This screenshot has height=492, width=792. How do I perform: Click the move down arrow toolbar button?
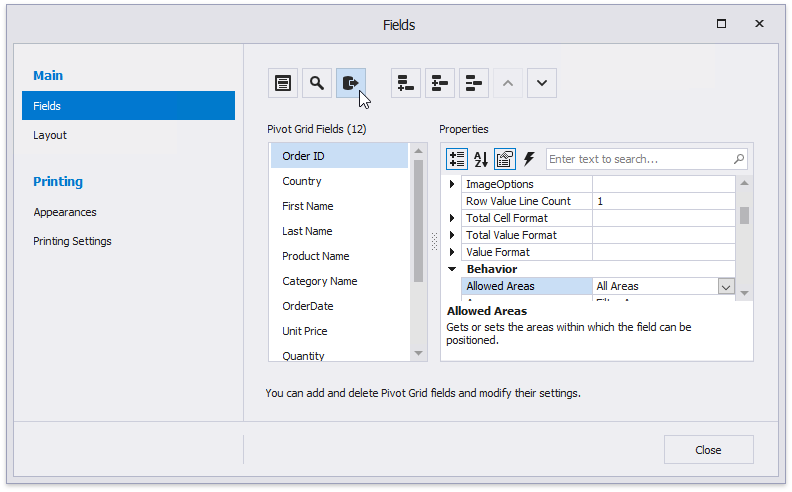point(541,83)
